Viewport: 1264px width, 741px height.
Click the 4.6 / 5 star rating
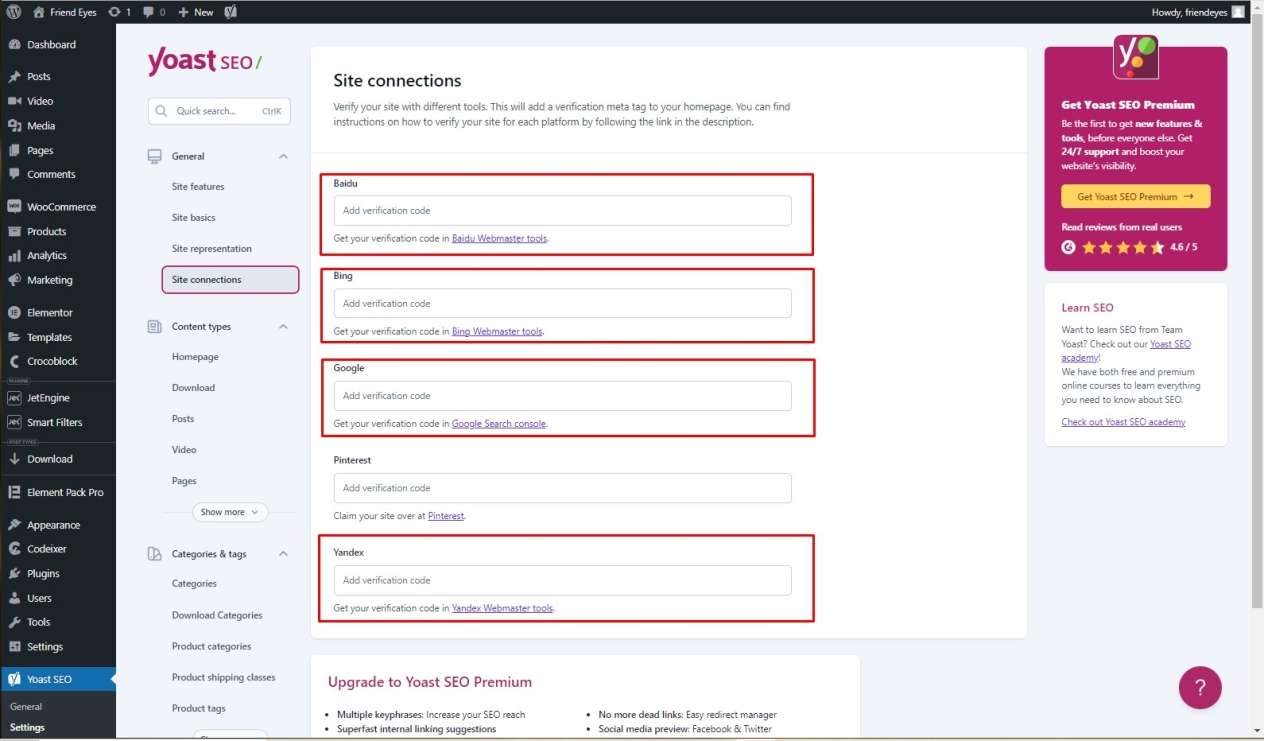tap(1129, 247)
